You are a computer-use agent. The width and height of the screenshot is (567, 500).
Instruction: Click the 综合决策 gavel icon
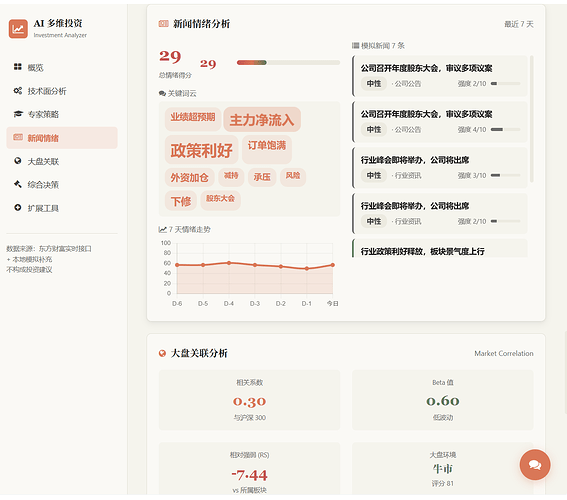tap(18, 184)
